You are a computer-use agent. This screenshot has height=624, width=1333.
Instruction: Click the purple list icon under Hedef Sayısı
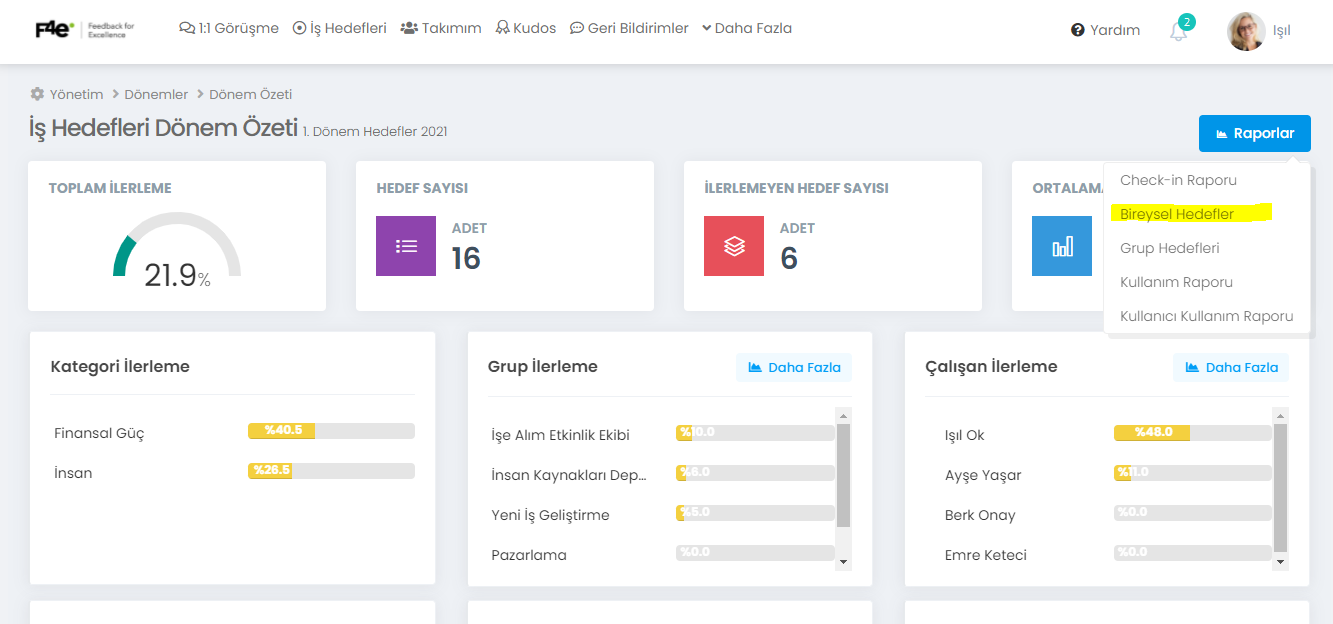pos(406,246)
